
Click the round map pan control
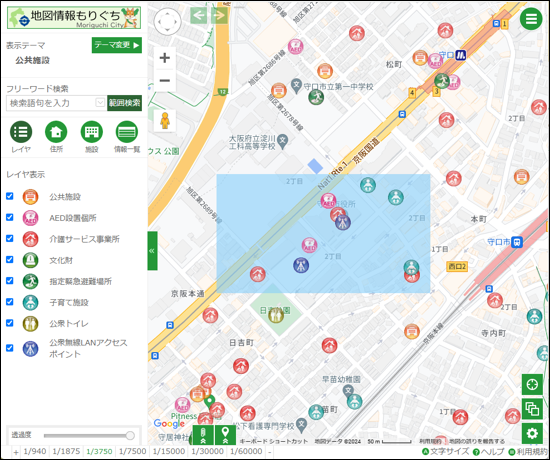[168, 22]
